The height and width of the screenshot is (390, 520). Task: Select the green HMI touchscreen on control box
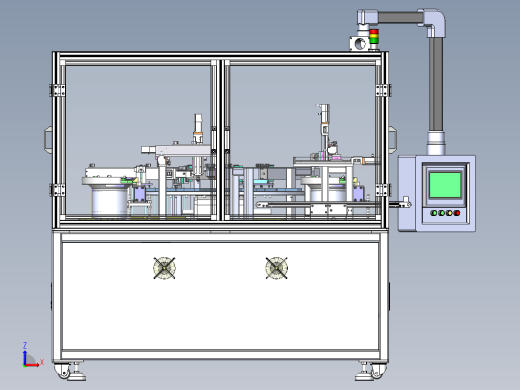pos(445,185)
